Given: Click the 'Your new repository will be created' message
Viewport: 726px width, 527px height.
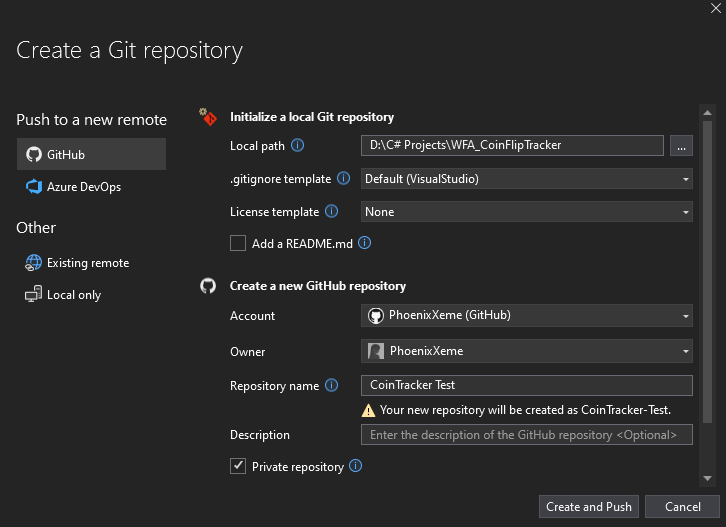Looking at the screenshot, I should pyautogui.click(x=525, y=410).
